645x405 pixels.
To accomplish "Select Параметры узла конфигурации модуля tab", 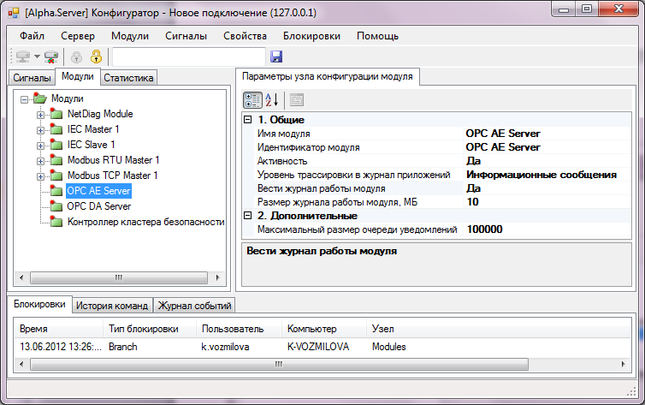I will pyautogui.click(x=327, y=77).
